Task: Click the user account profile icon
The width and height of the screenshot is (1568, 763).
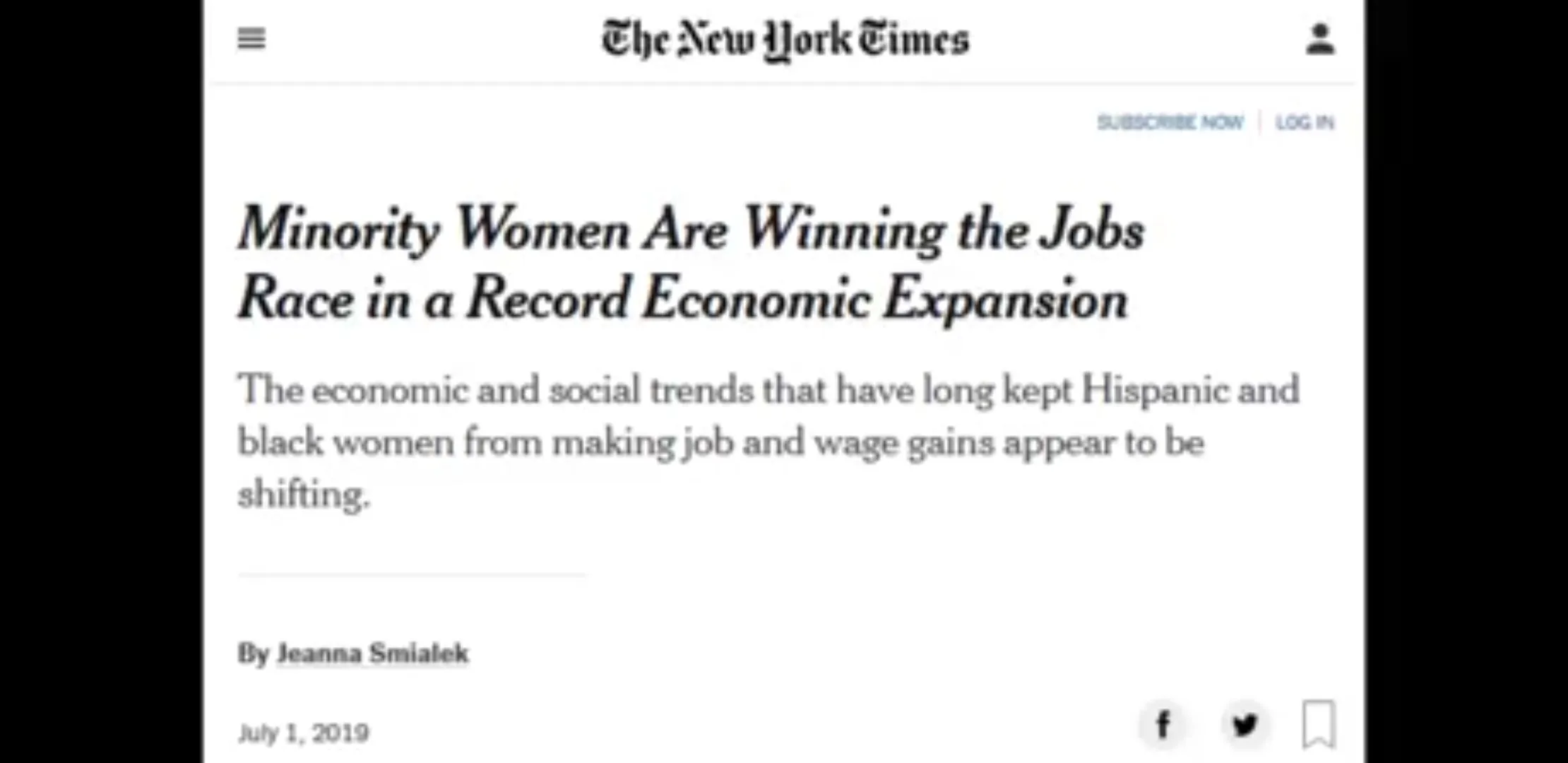Action: coord(1319,40)
